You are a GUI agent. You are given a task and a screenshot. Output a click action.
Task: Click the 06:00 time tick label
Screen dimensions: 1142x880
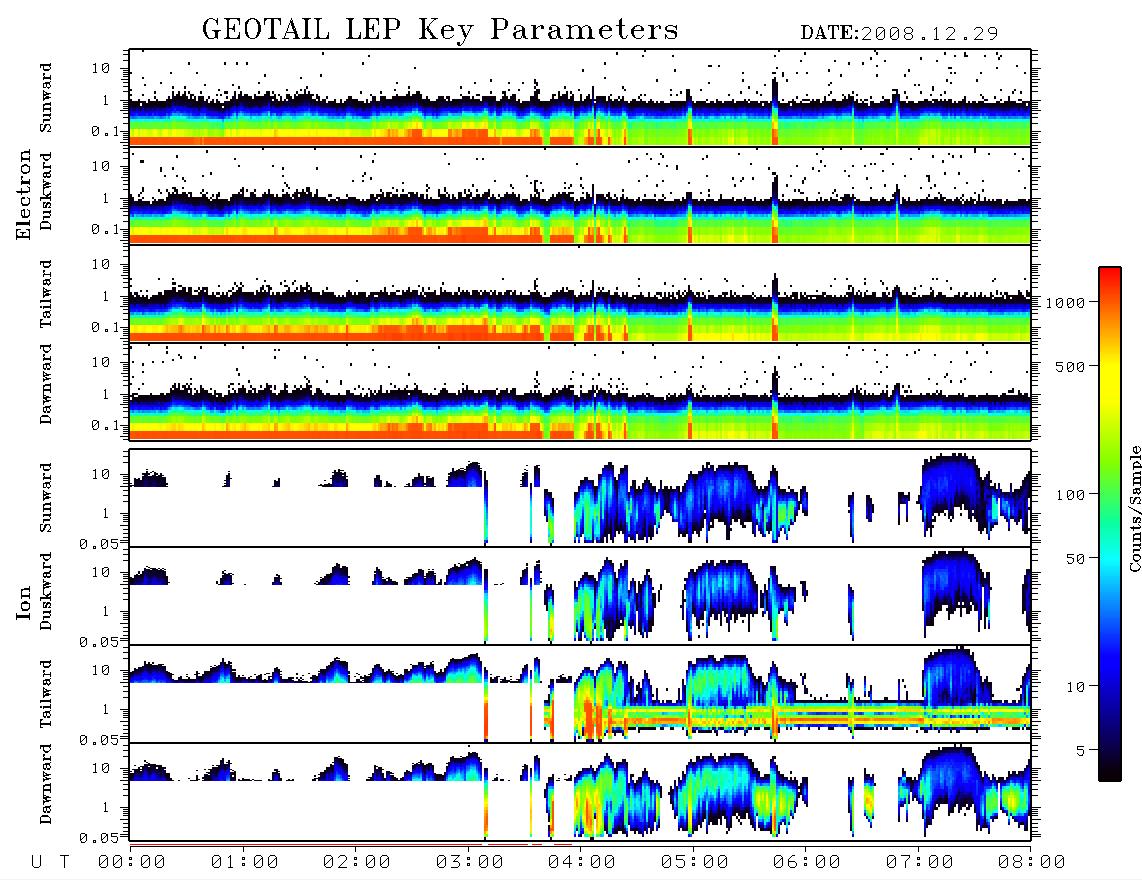pos(807,862)
